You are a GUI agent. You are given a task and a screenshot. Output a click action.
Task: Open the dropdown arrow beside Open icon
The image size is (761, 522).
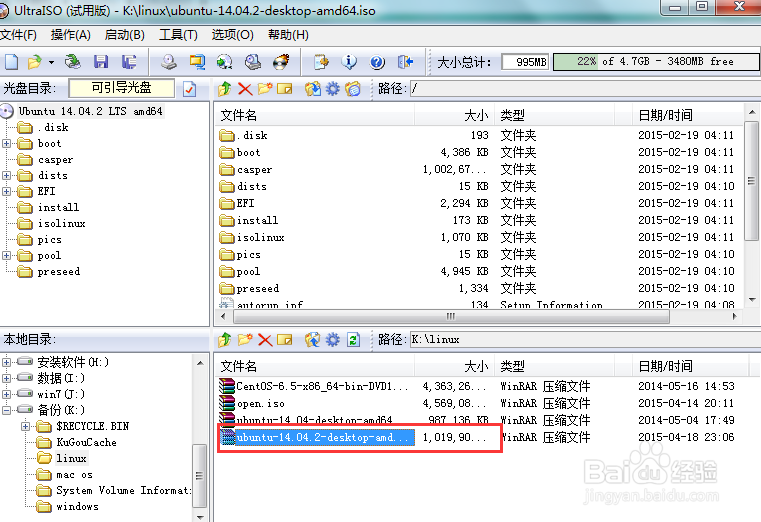click(51, 62)
